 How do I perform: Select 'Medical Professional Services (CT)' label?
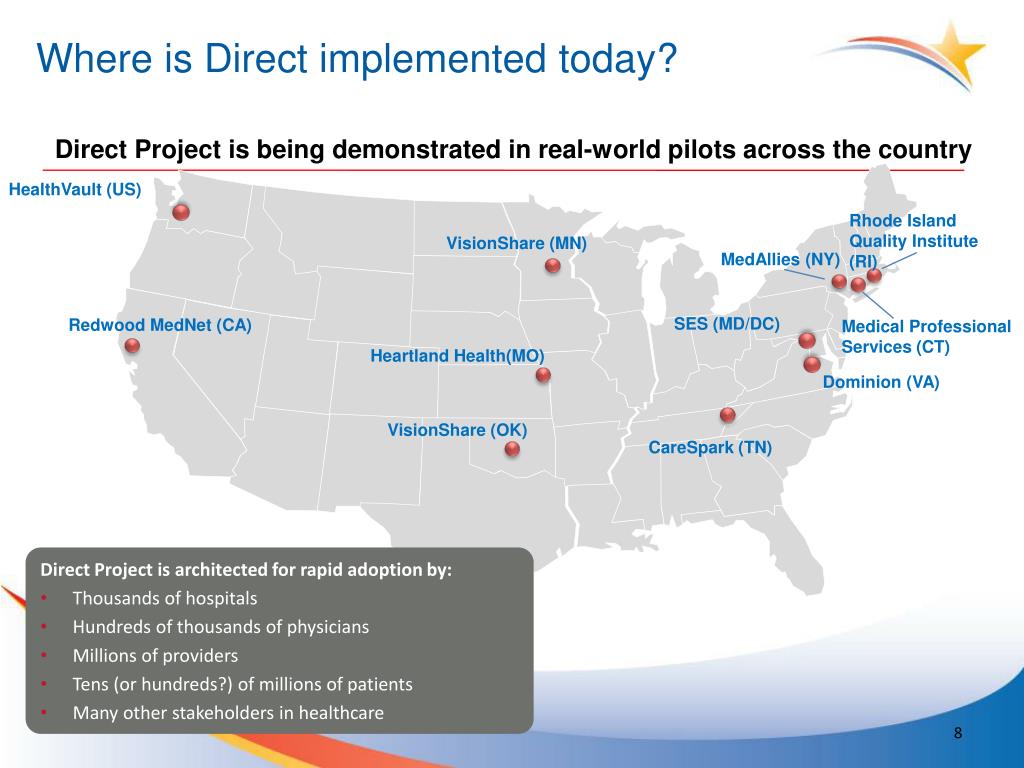coord(926,336)
